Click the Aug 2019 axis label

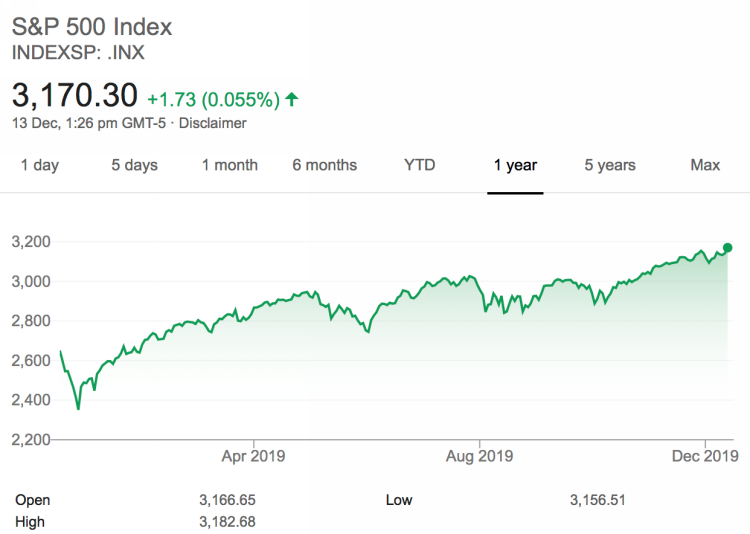(x=479, y=456)
